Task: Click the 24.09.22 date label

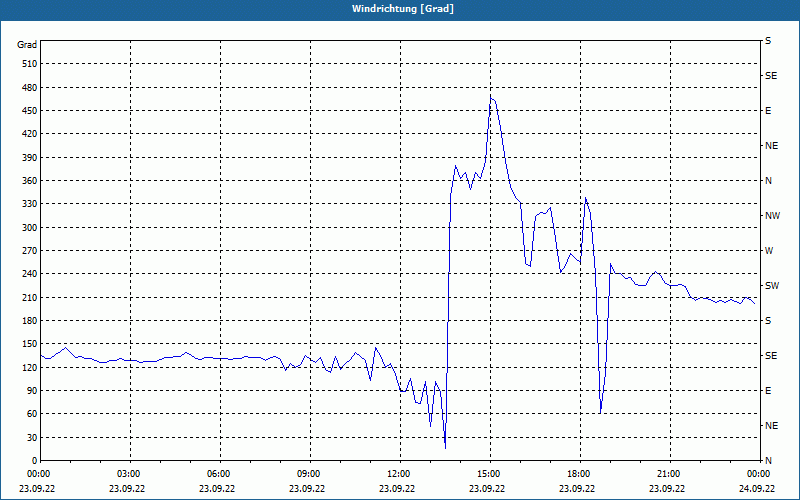Action: click(x=757, y=488)
